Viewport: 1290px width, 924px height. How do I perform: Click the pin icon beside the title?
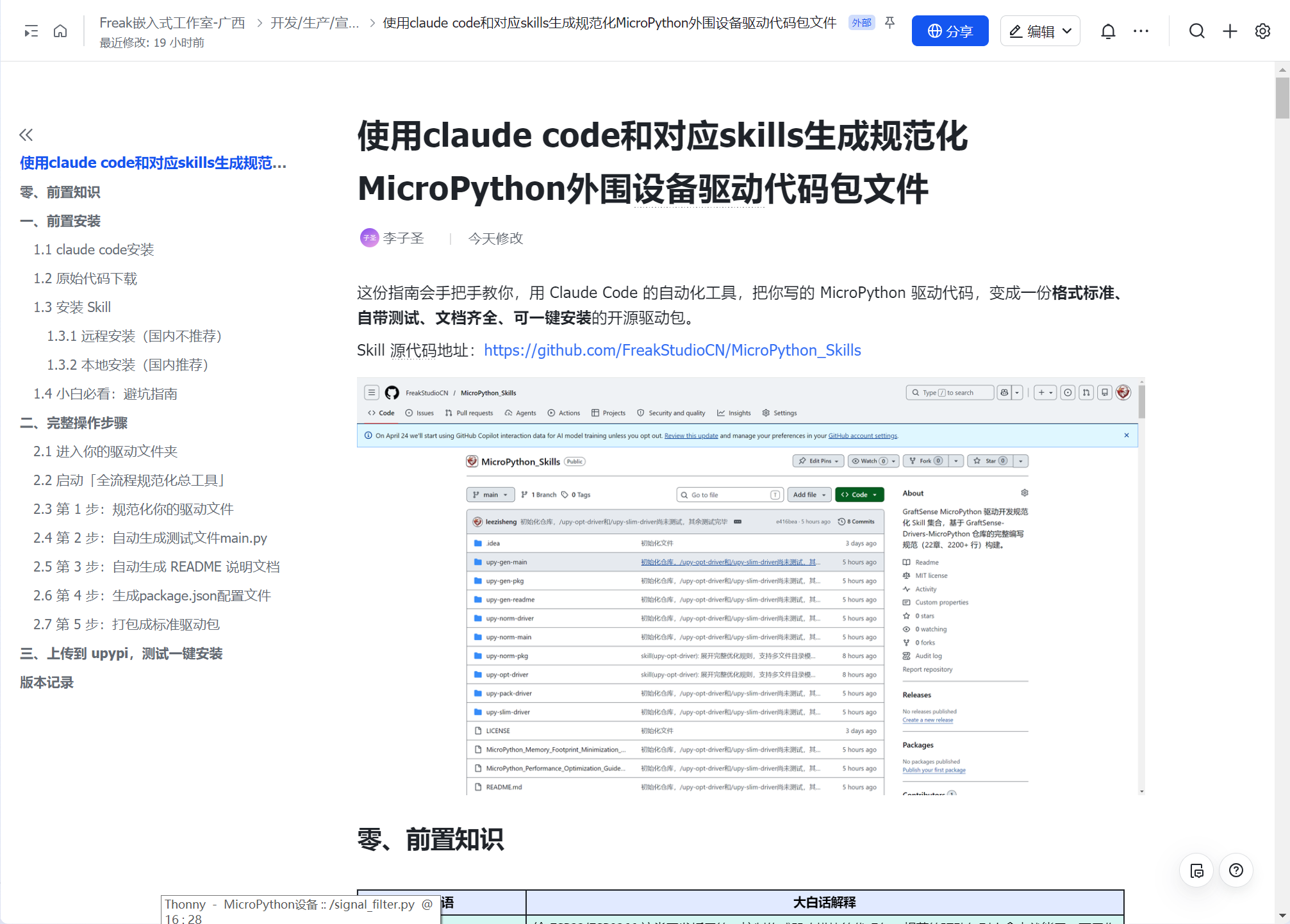click(x=890, y=23)
